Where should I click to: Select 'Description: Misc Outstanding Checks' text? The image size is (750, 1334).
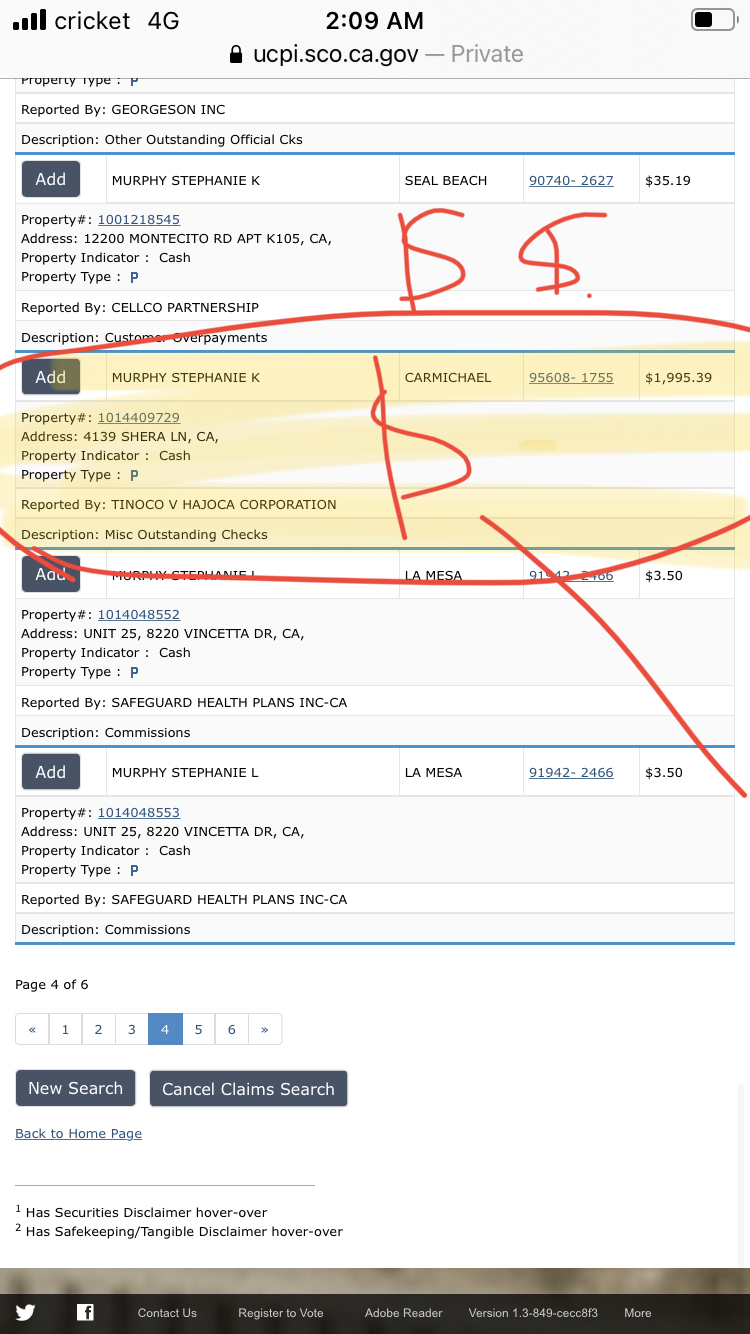(x=144, y=534)
